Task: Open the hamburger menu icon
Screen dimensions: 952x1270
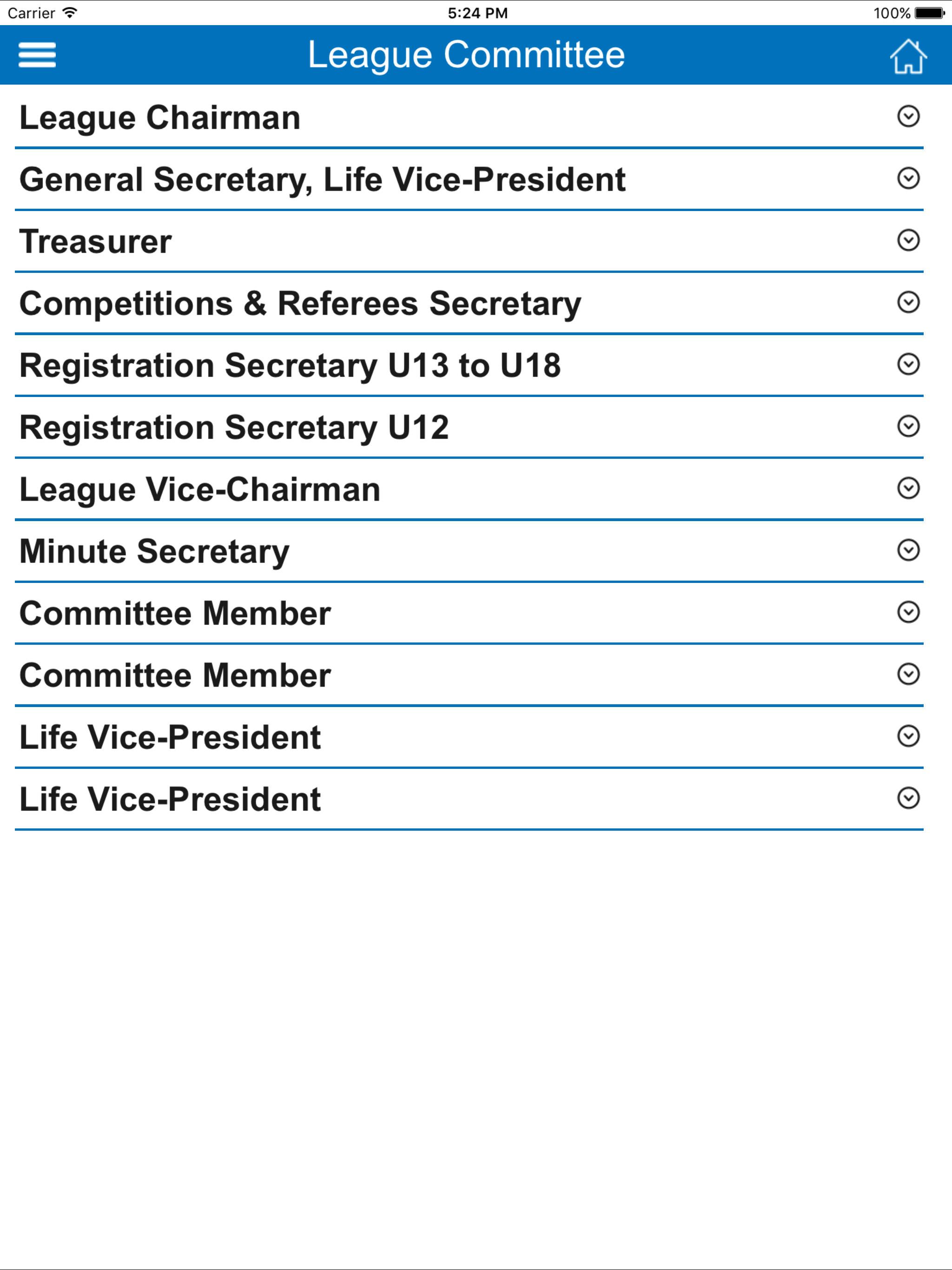Action: [x=37, y=55]
